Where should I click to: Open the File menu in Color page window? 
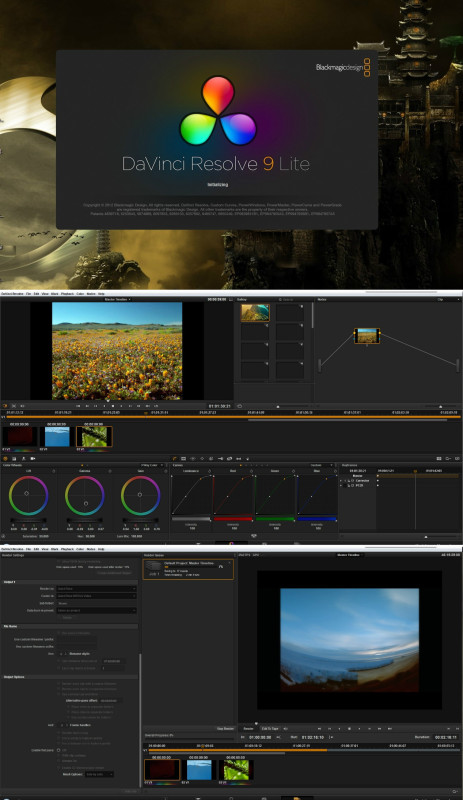[29, 294]
